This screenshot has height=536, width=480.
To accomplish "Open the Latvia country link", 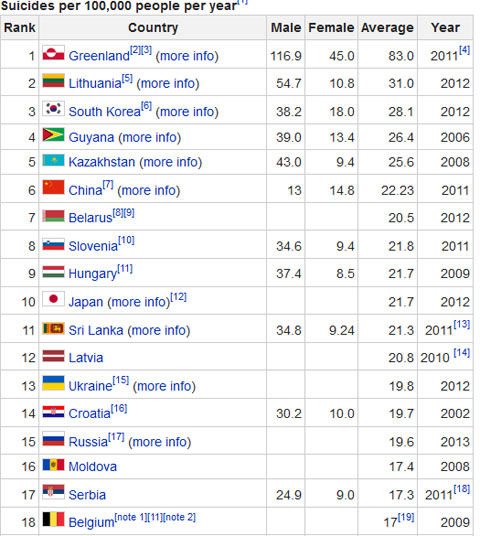I will [86, 358].
